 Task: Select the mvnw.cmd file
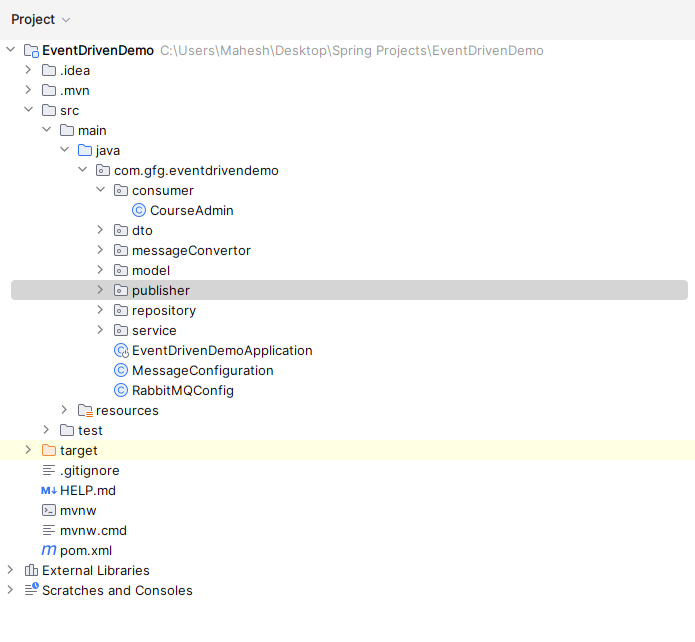(93, 530)
